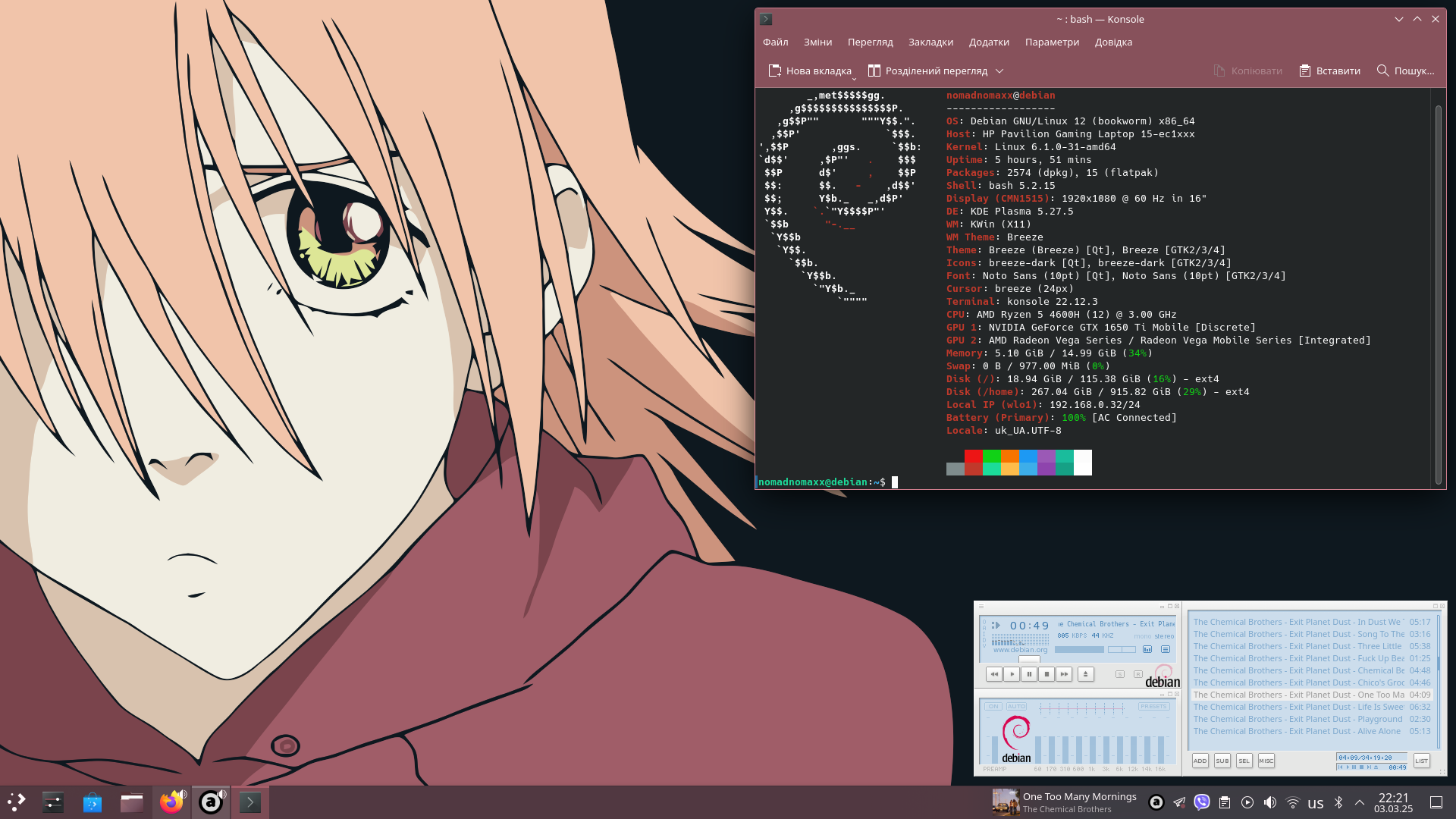Click the eject/open file button
The width and height of the screenshot is (1456, 819).
1085,673
